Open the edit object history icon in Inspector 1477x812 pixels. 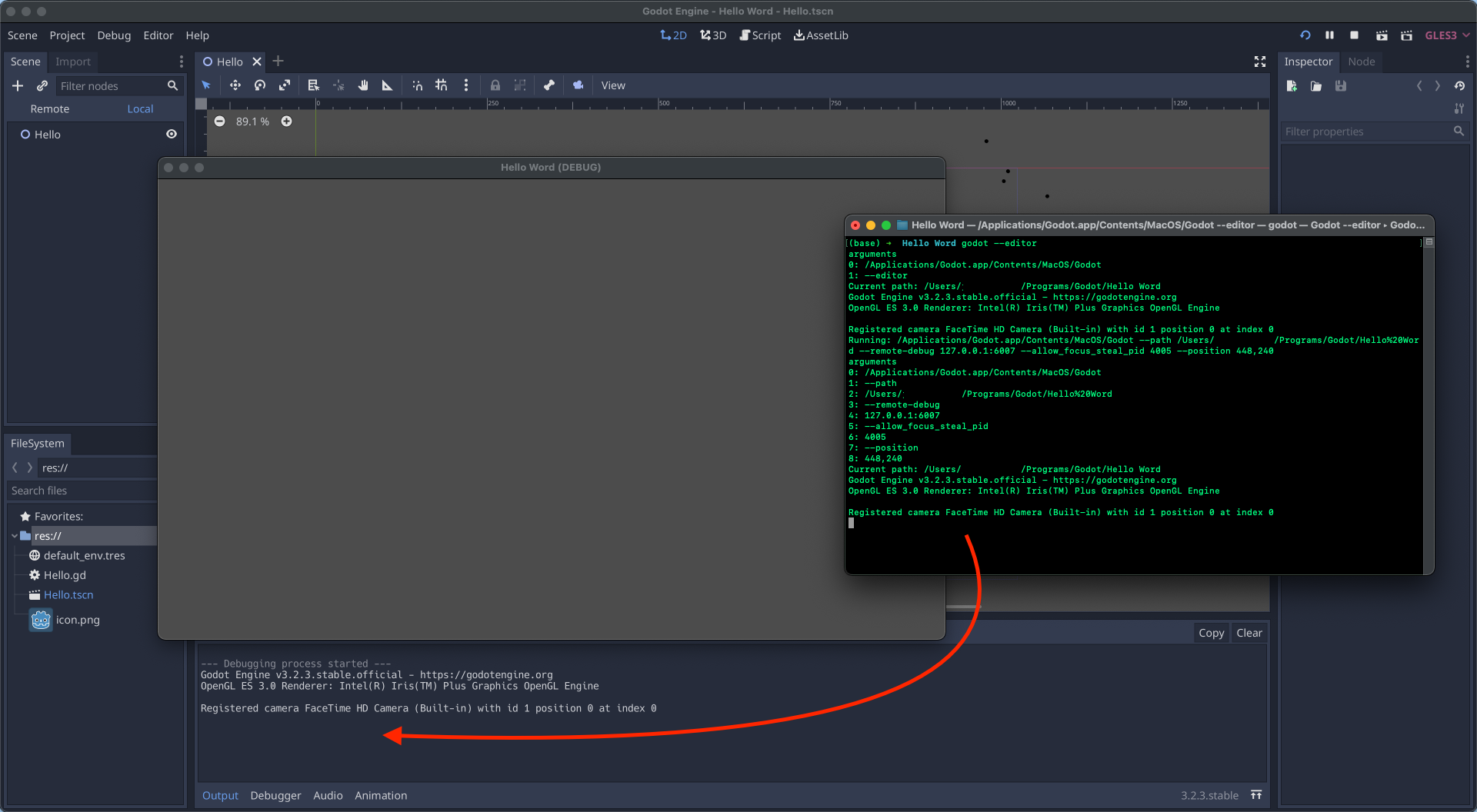[1459, 85]
